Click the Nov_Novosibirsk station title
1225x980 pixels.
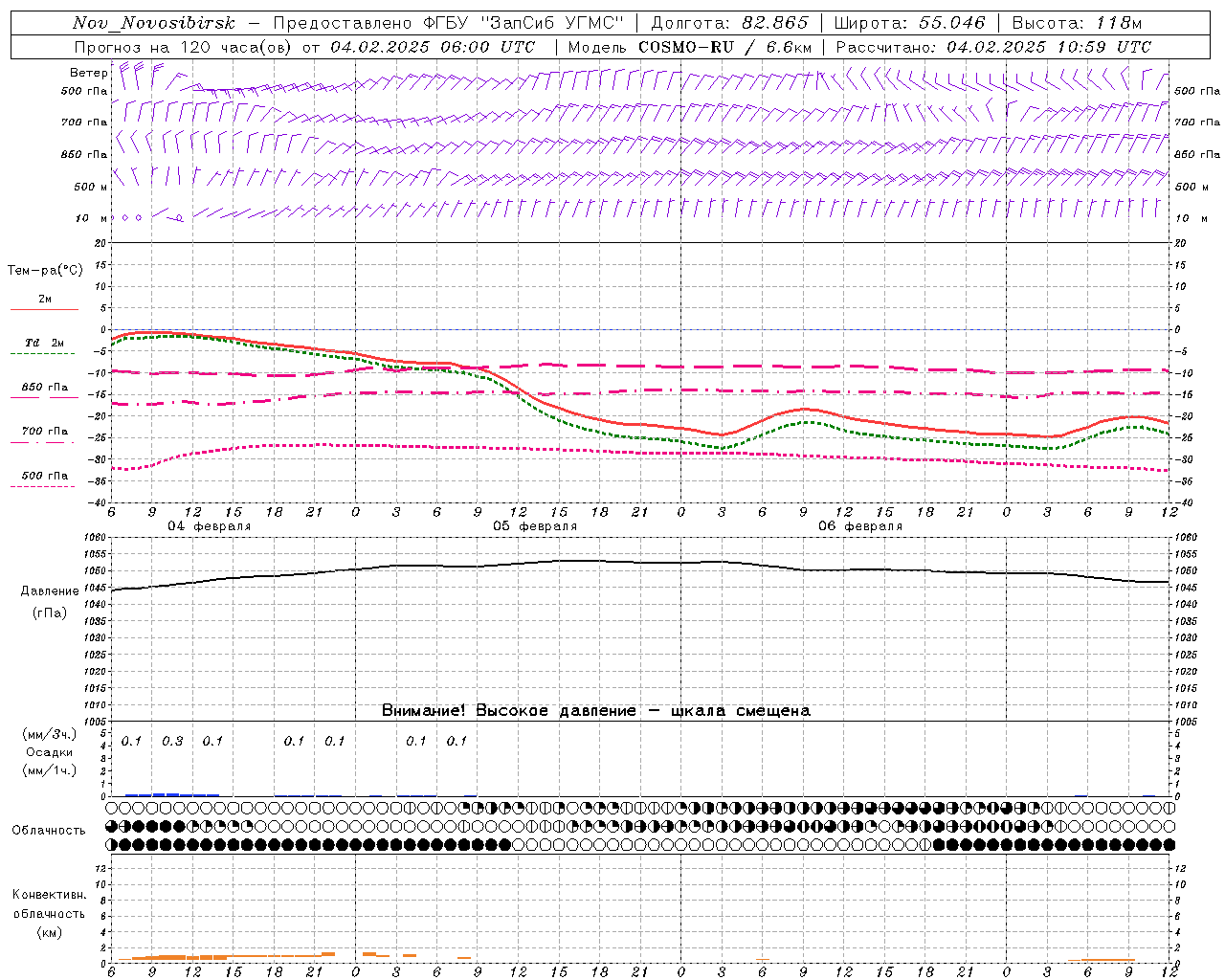coord(154,23)
